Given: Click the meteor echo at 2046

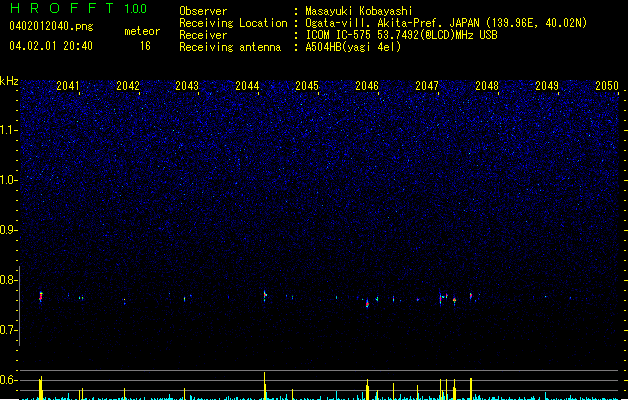Looking at the screenshot, I should 367,303.
